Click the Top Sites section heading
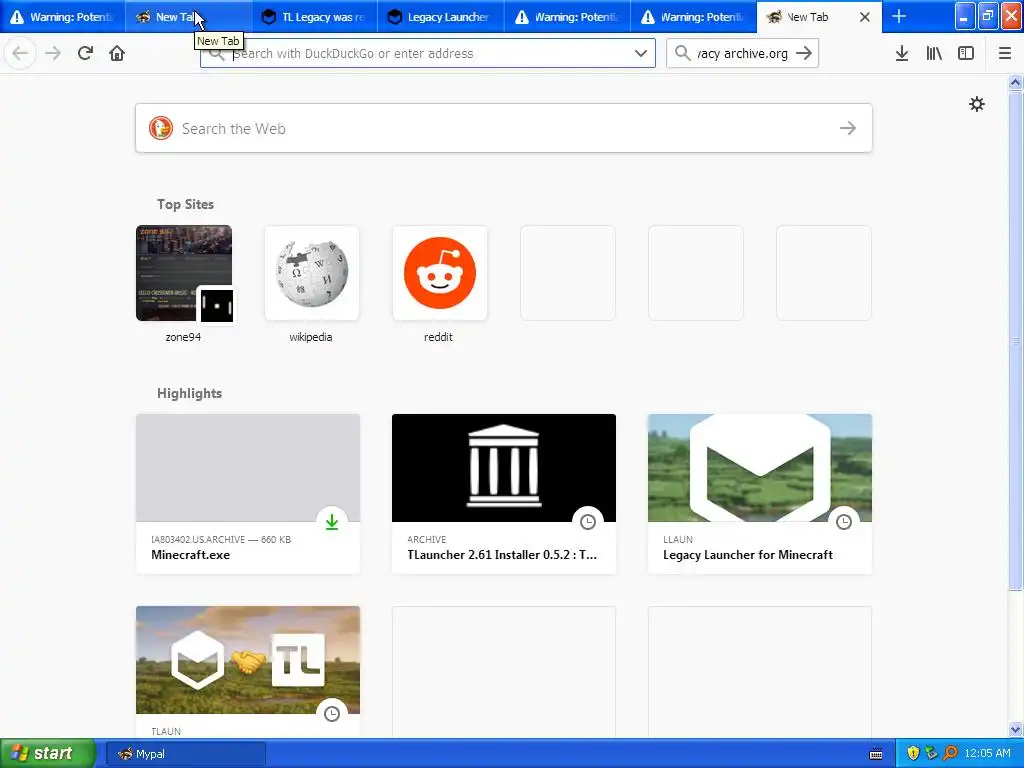The image size is (1024, 768). (x=185, y=204)
